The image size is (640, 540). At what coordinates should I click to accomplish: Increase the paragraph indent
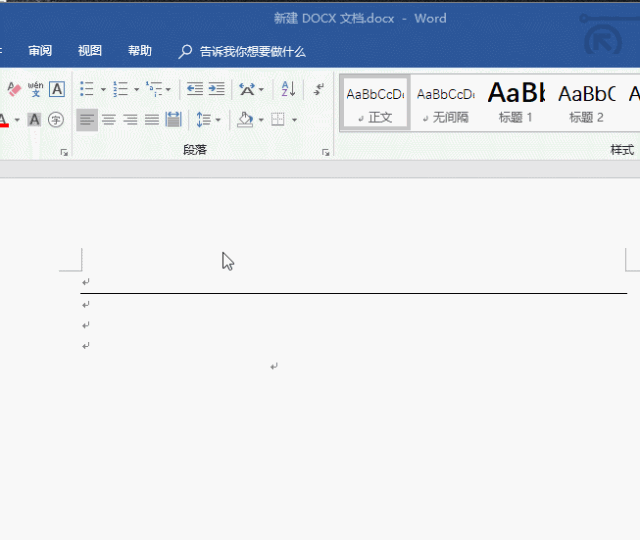(x=216, y=89)
